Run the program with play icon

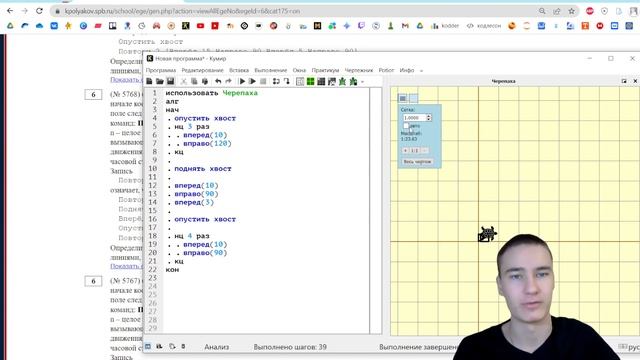[242, 81]
